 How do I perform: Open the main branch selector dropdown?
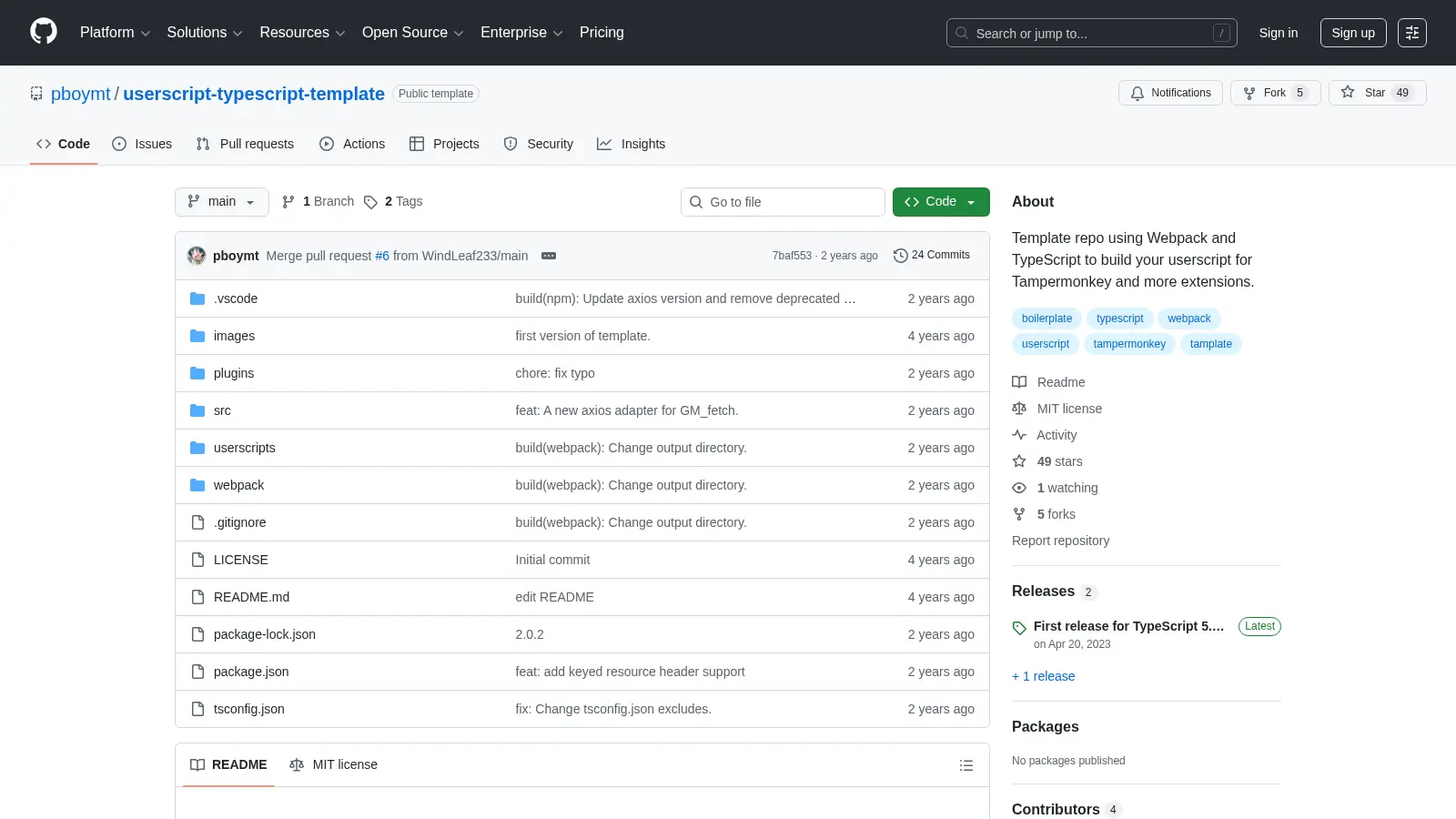coord(221,202)
